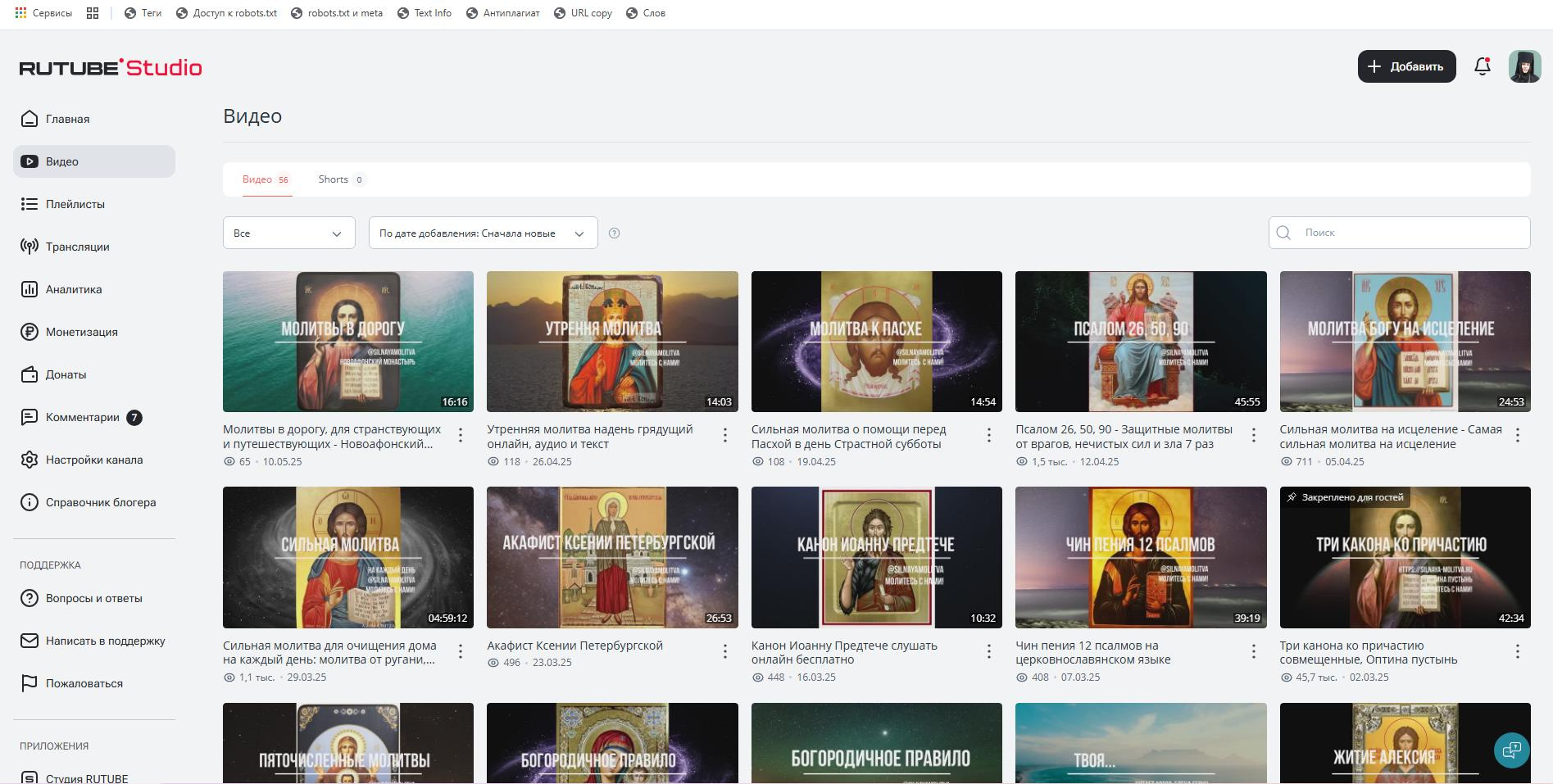
Task: Open options for Сильная молитва на исцеление video
Action: 1518,436
